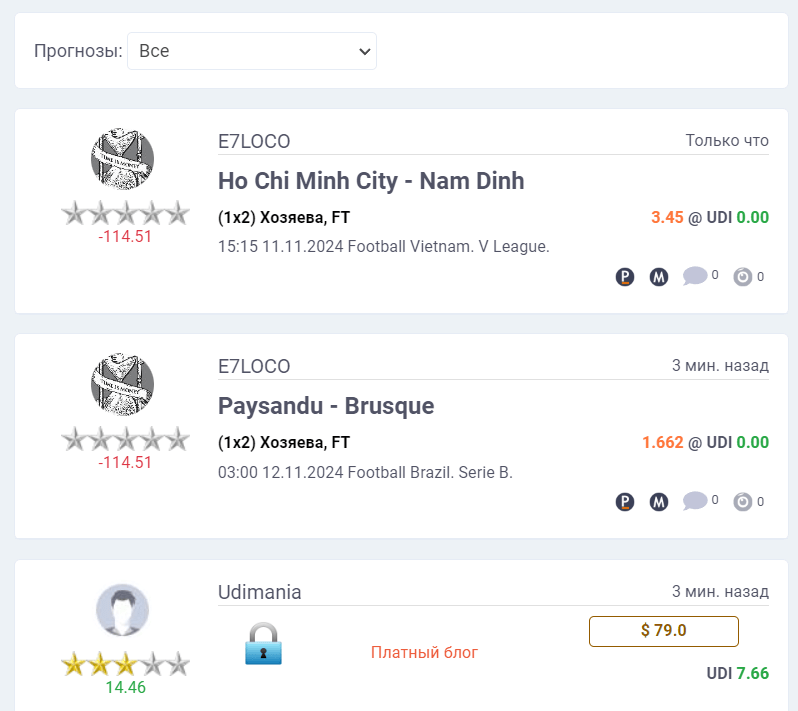Open comments bubble on Ho Chi Minh City forecast

click(695, 276)
